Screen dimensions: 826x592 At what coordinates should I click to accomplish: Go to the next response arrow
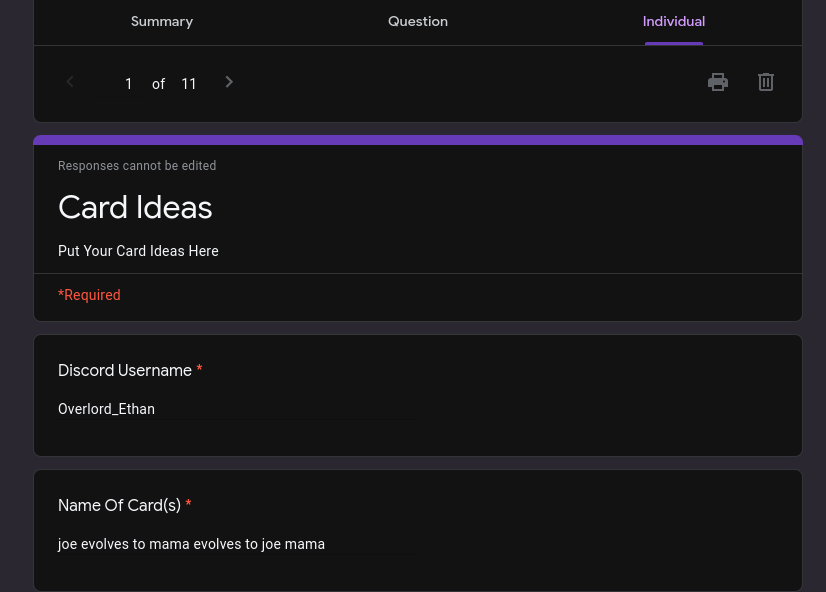coord(229,82)
